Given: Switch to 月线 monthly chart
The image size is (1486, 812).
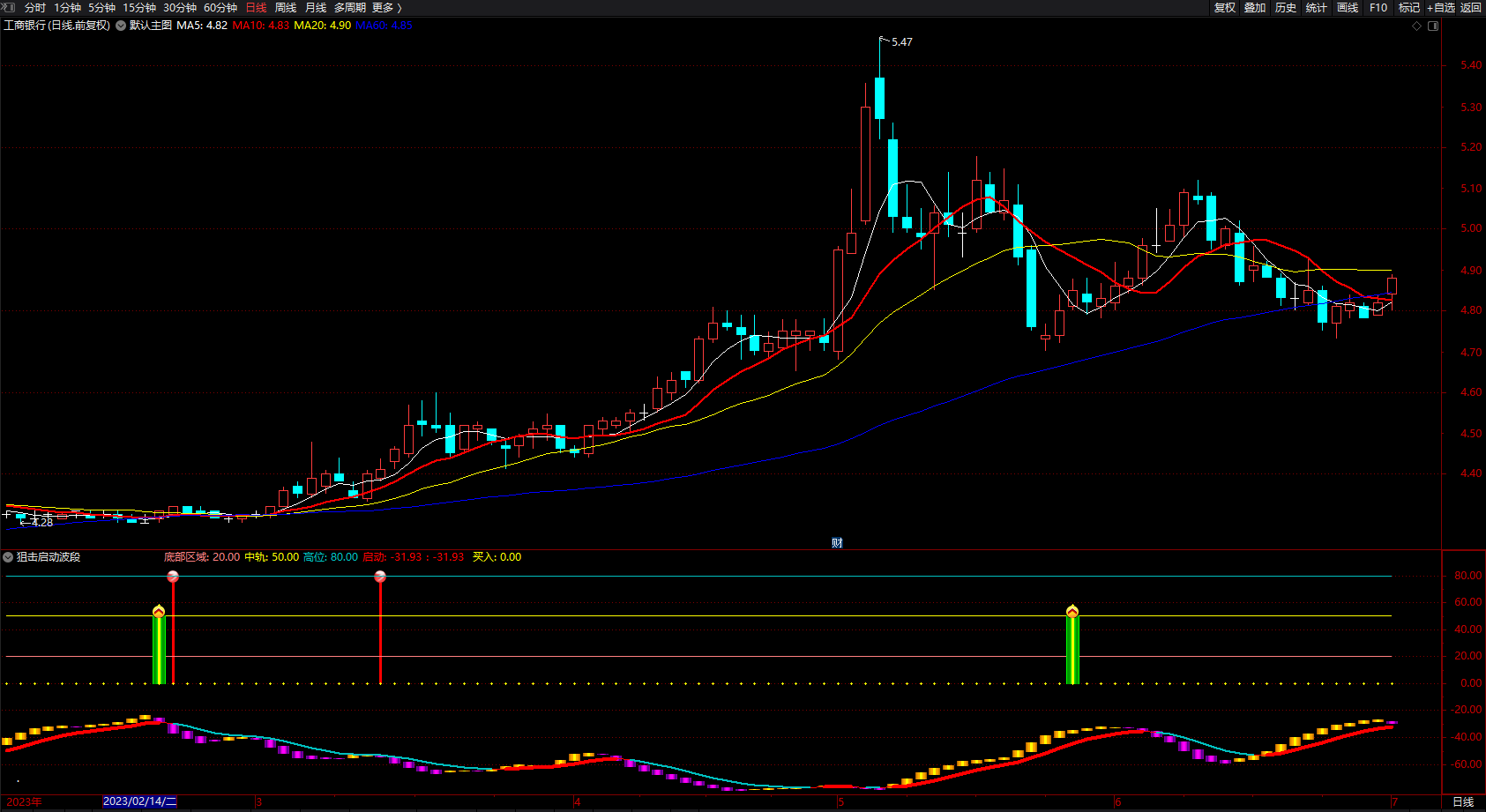Looking at the screenshot, I should click(316, 8).
